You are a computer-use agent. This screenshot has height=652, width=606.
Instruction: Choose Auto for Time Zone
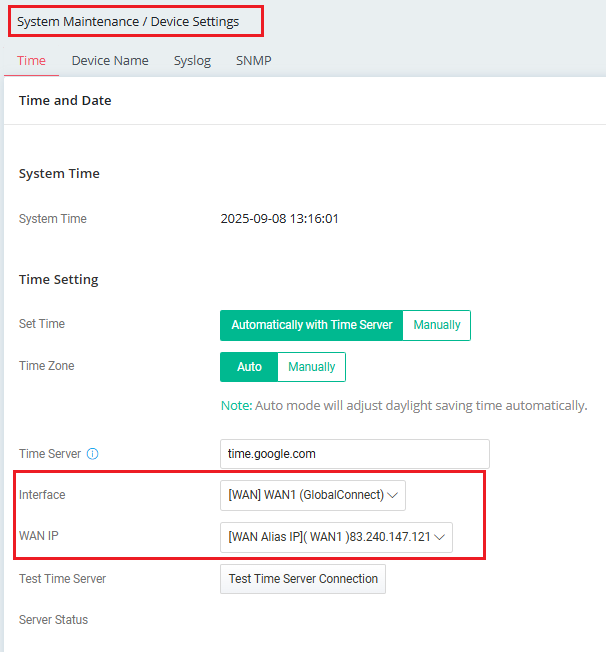(249, 367)
